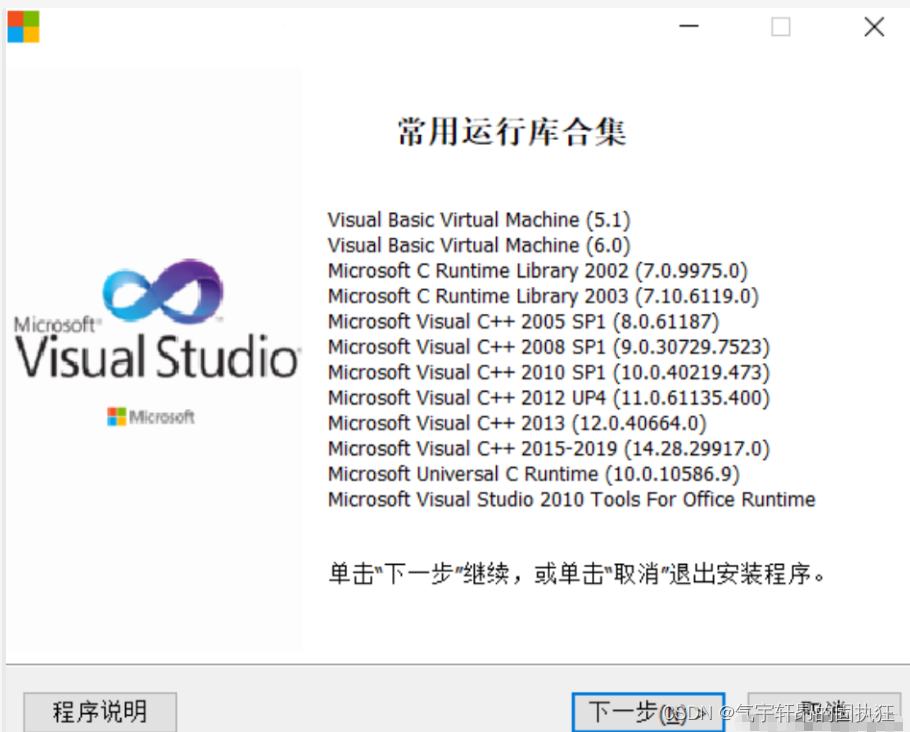
Task: Click Visual Studio 2010 Tools For Office Runtime
Action: 572,500
